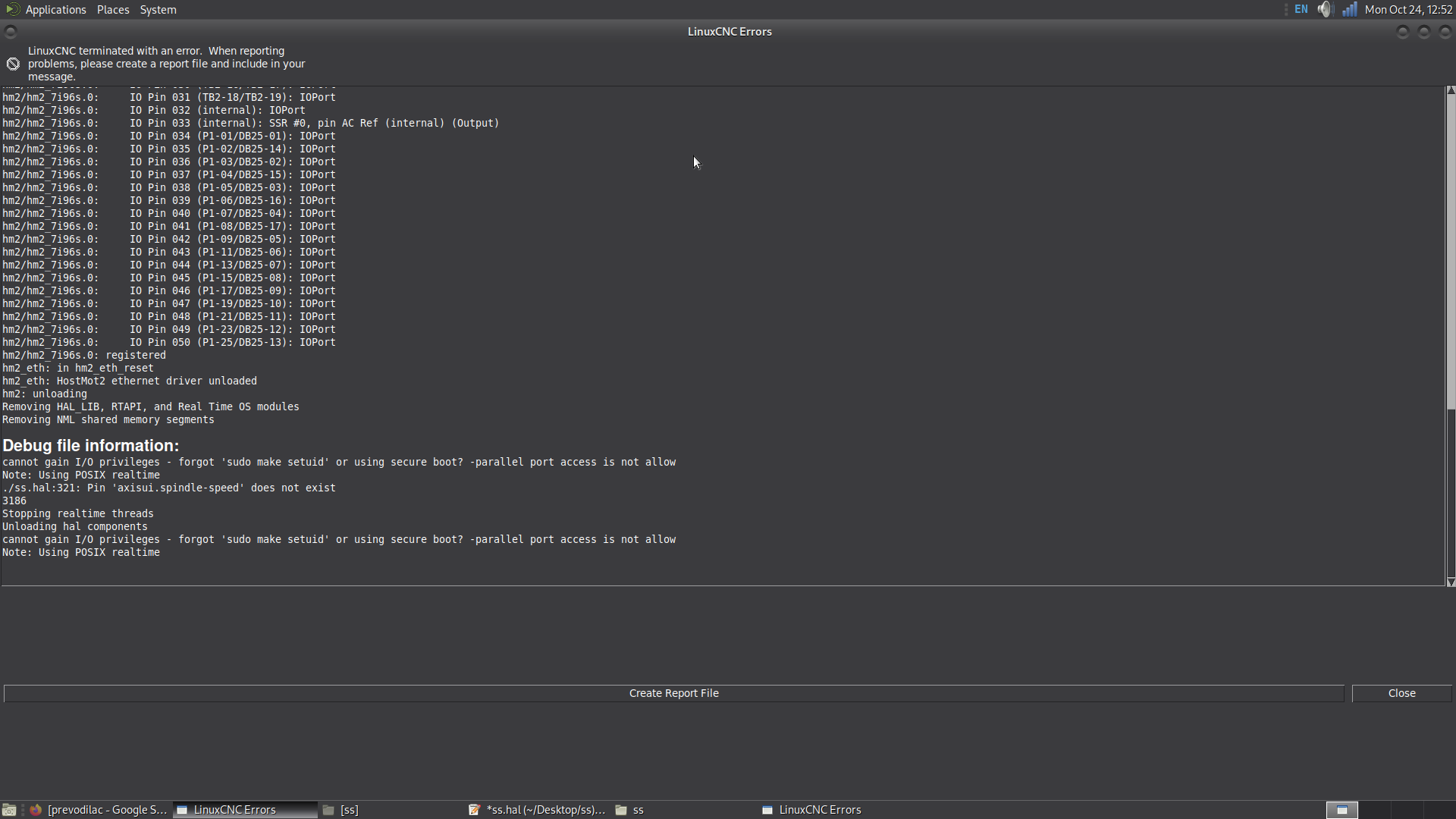Click the EN keyboard layout indicator
This screenshot has height=819, width=1456.
1301,10
